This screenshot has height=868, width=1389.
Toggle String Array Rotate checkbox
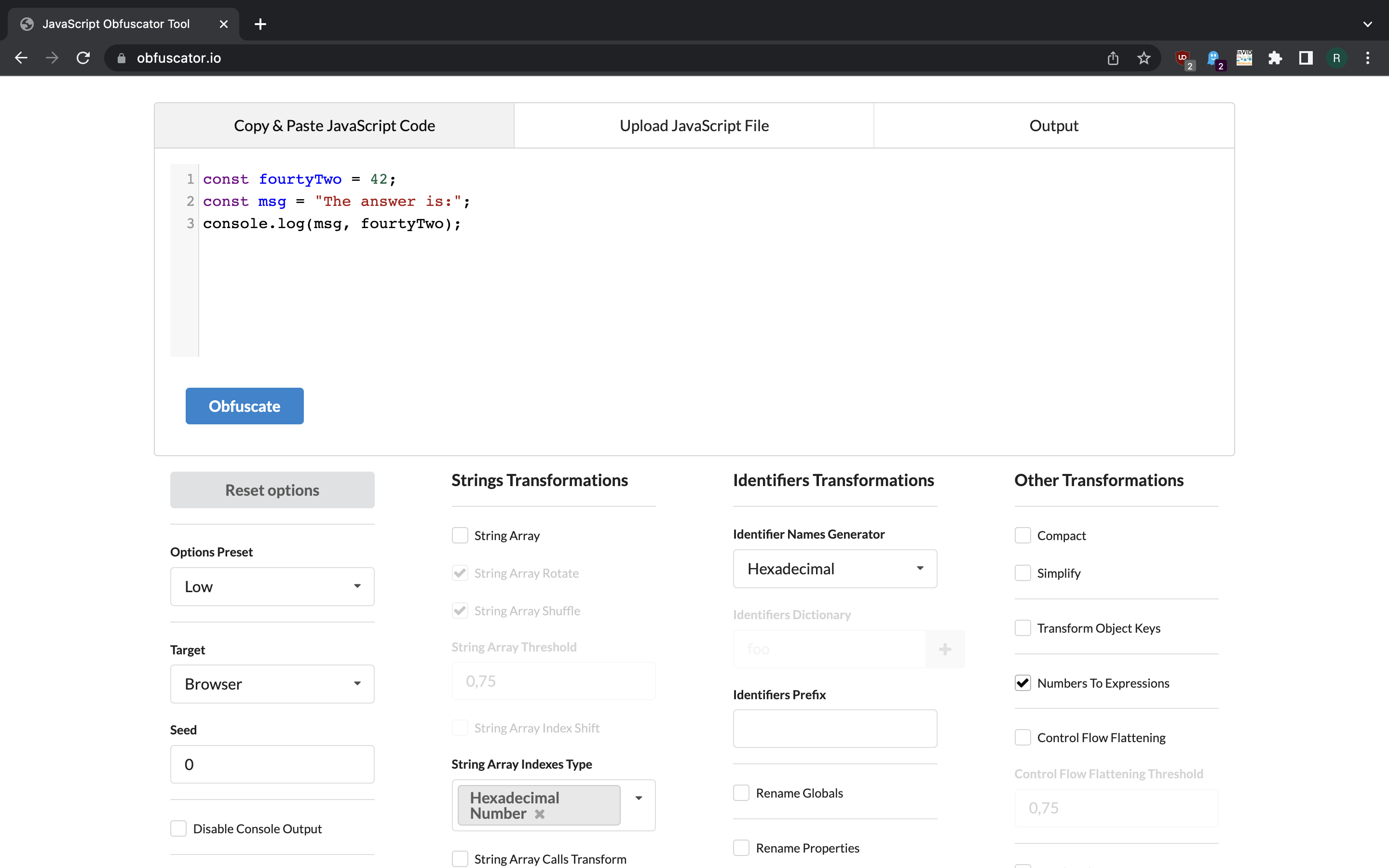tap(460, 573)
